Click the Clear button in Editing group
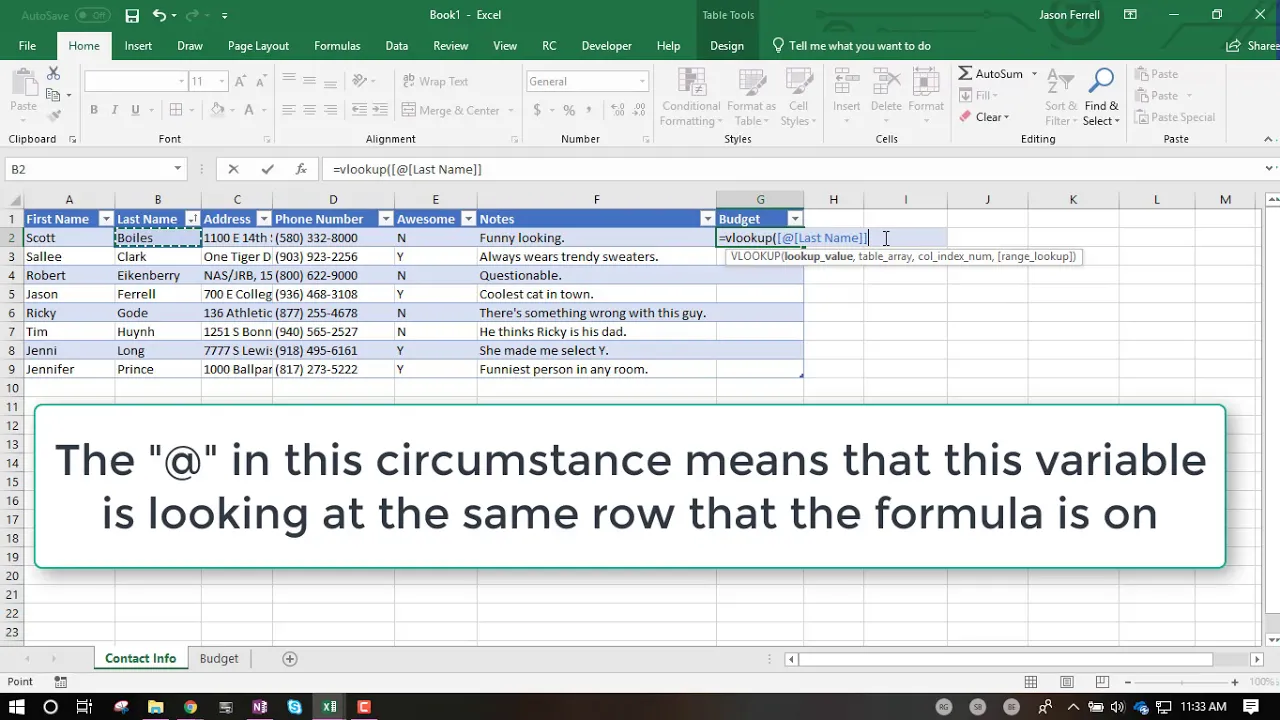The width and height of the screenshot is (1280, 720). [x=985, y=117]
